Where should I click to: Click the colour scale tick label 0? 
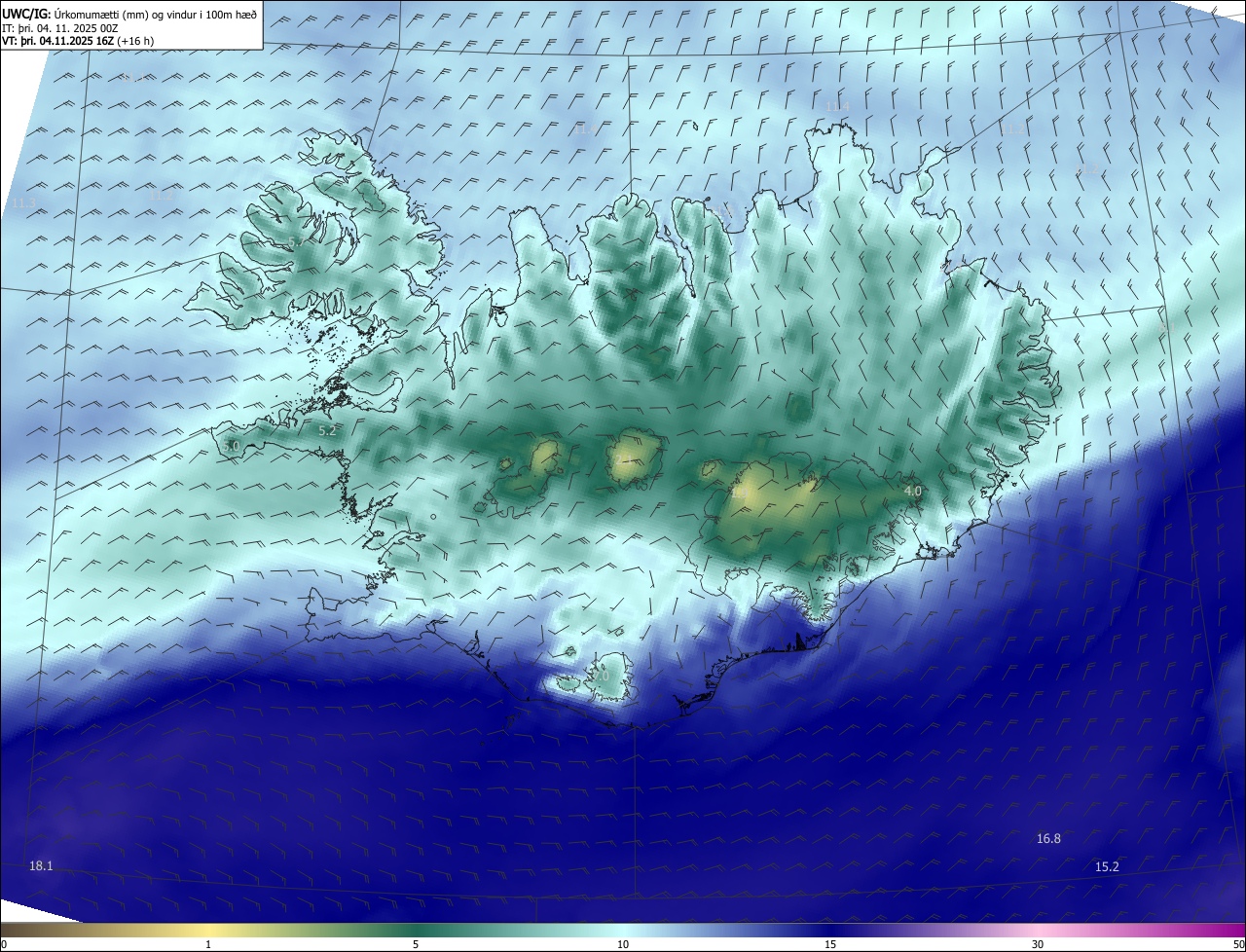pyautogui.click(x=4, y=944)
